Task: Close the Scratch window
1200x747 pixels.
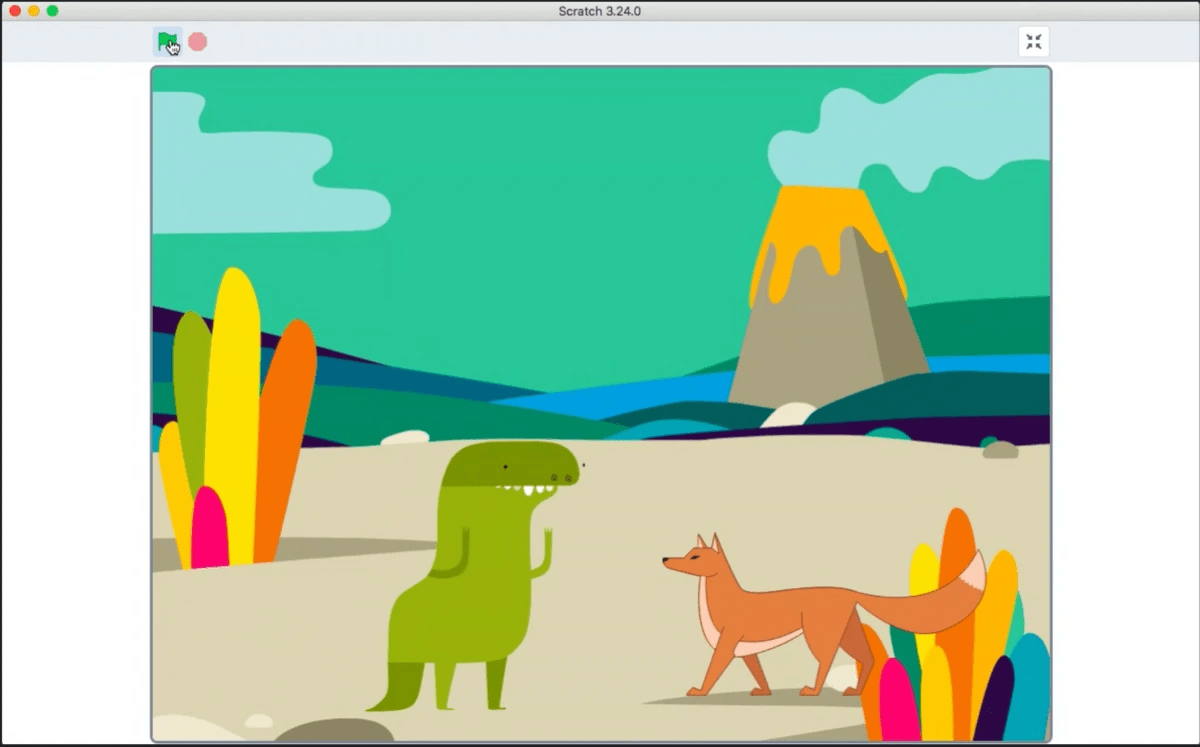Action: 15,11
